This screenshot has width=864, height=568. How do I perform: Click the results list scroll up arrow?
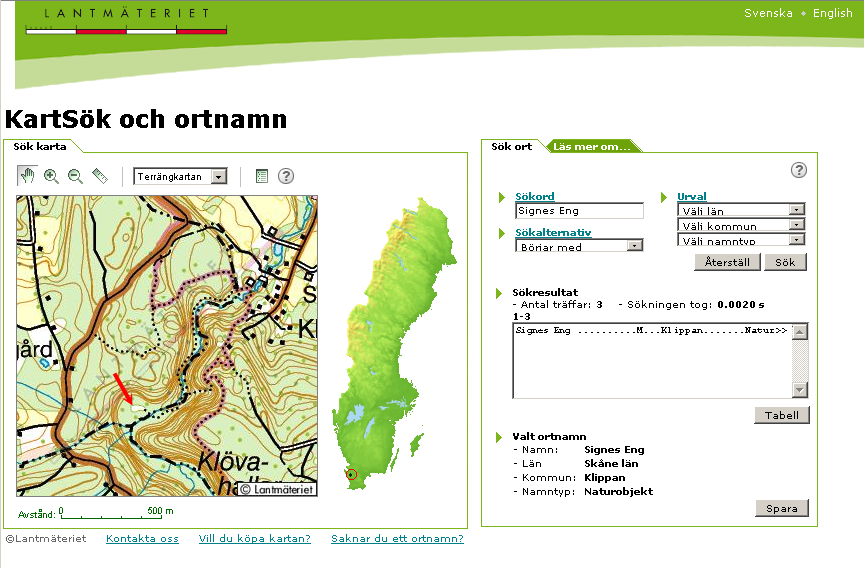pyautogui.click(x=800, y=332)
